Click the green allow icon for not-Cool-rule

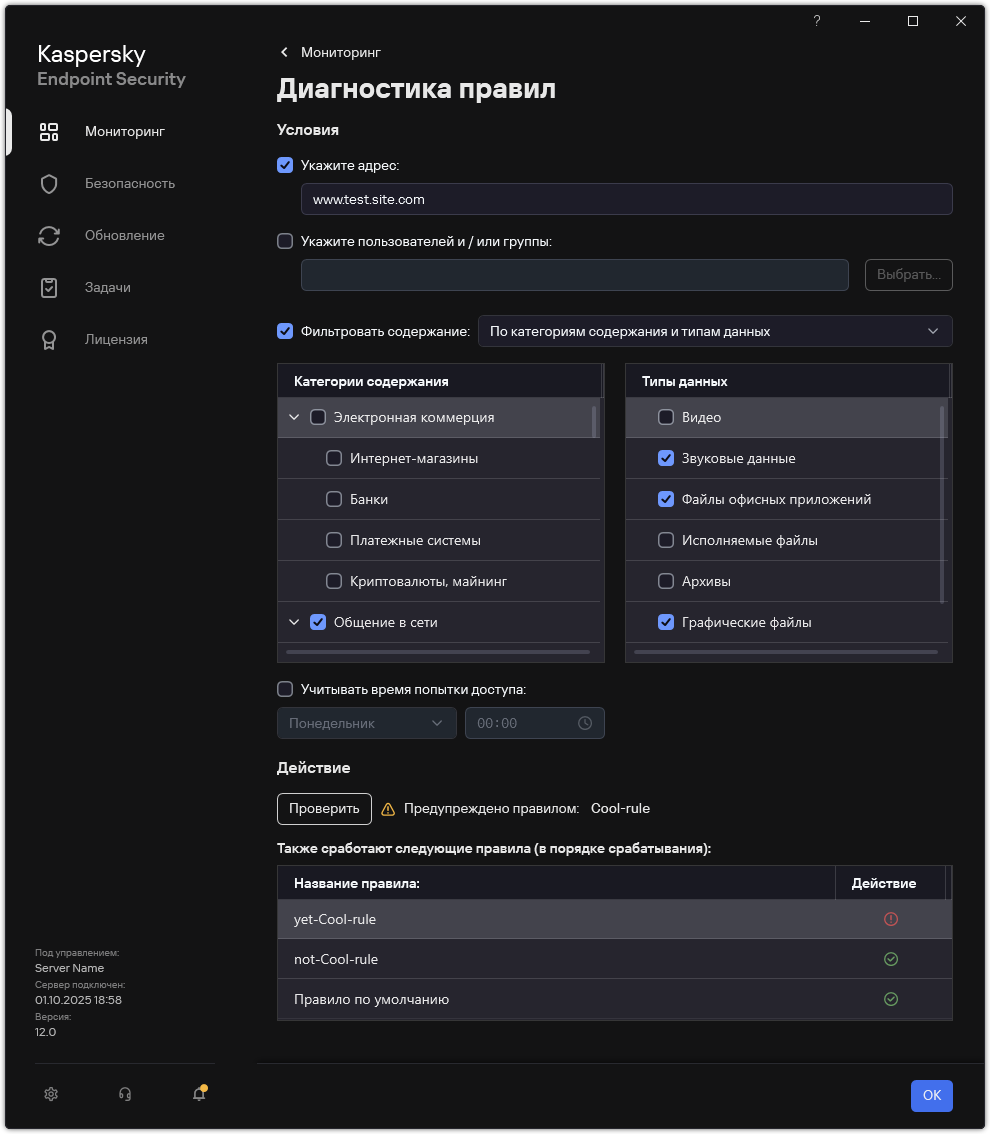click(x=891, y=959)
